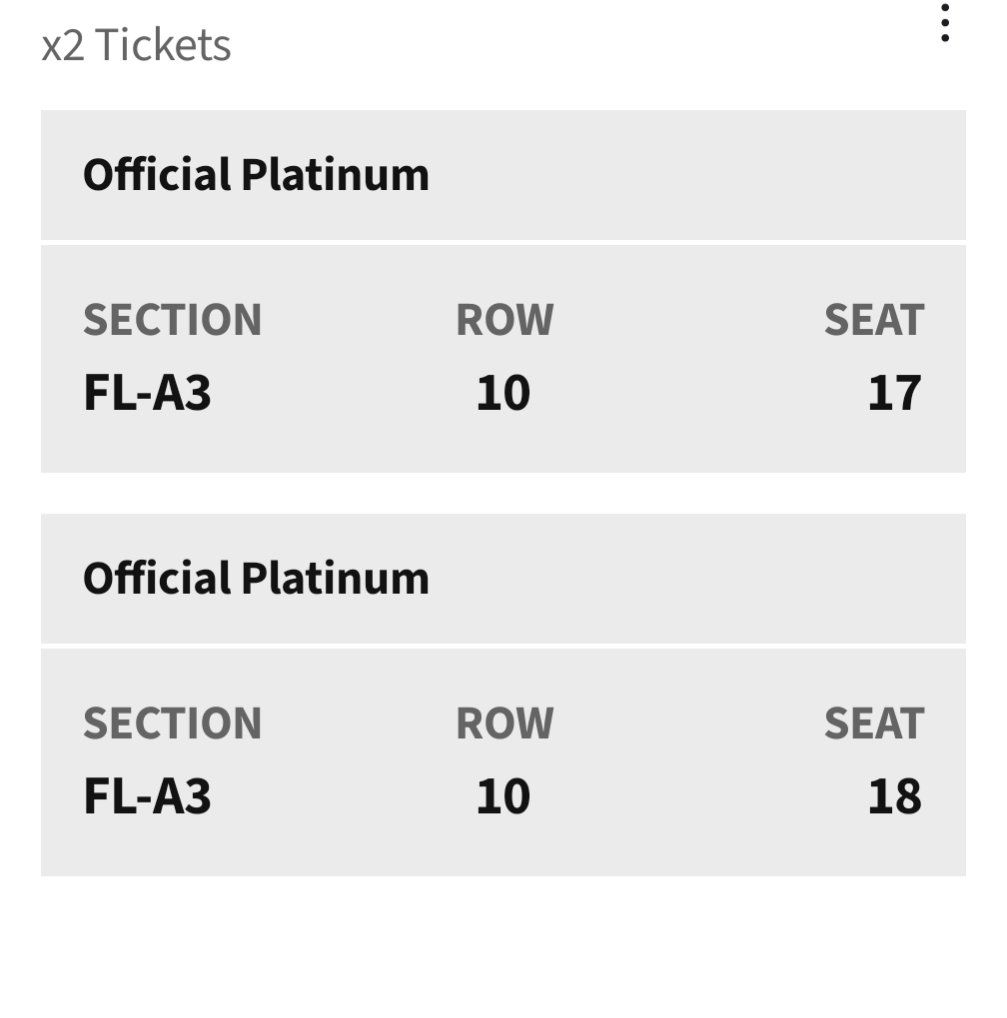Click the SEAT label on the first ticket

coord(873,320)
